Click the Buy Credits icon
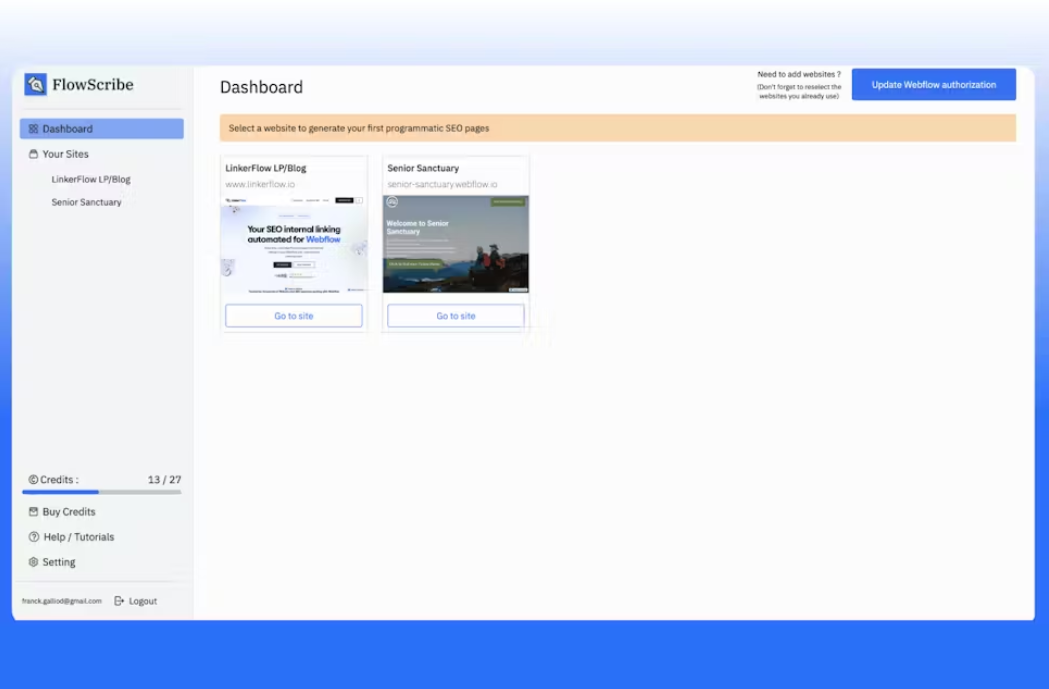This screenshot has height=689, width=1049. coord(33,512)
